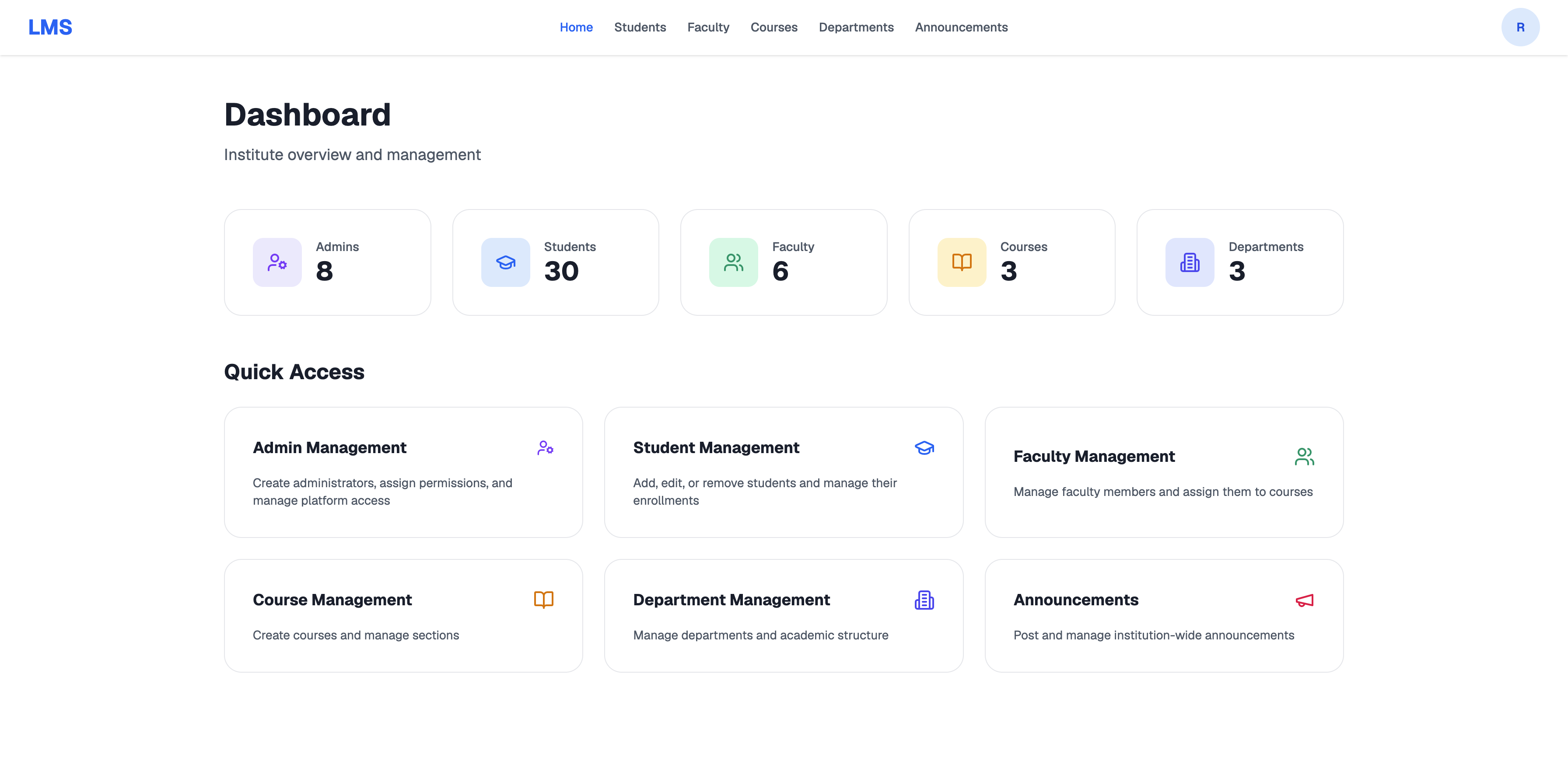Click the Quick Access heading
Image resolution: width=1568 pixels, height=761 pixels.
click(x=294, y=372)
